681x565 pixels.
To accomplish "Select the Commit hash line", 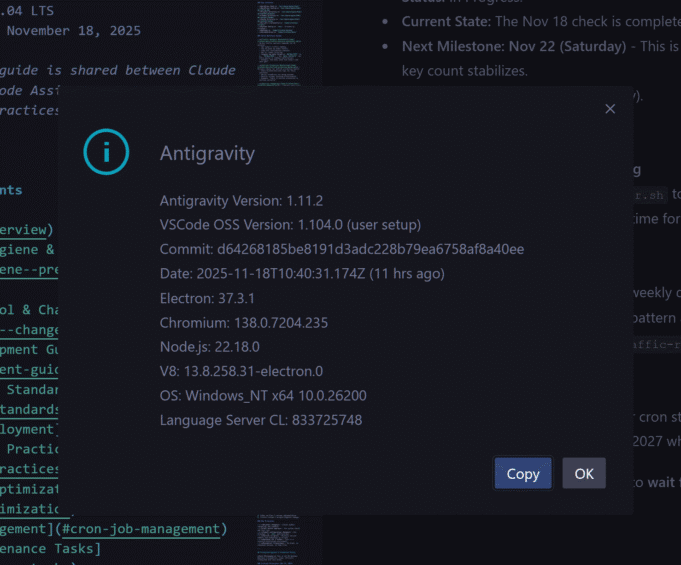I will point(342,249).
